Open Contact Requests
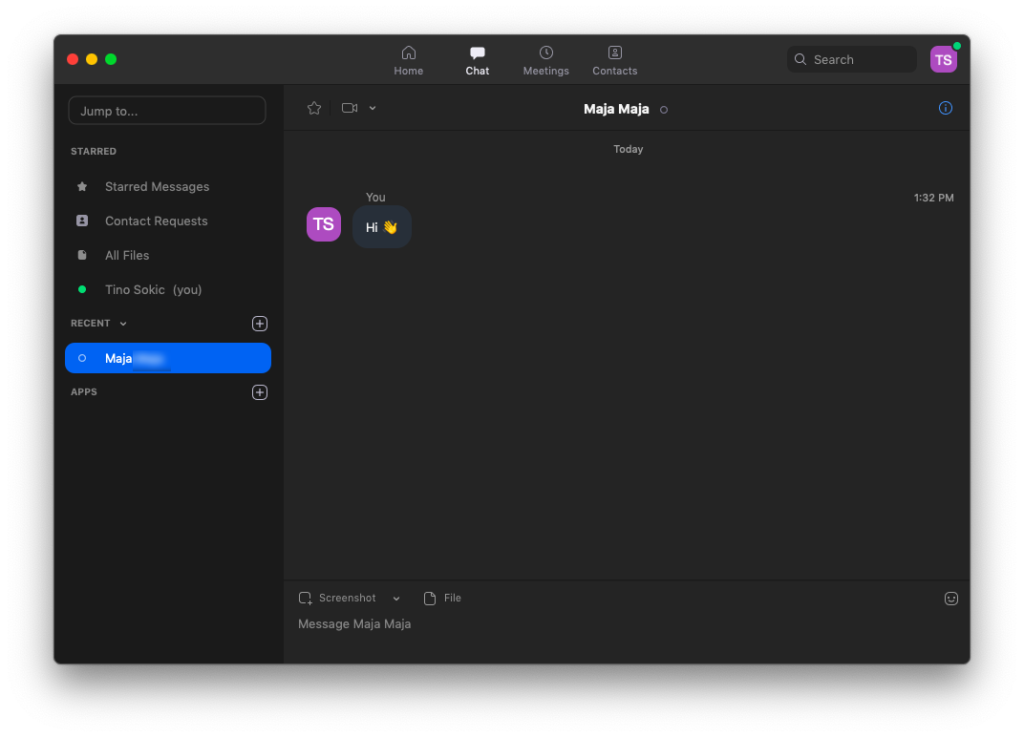Screen dimensions: 1024x737 point(156,221)
